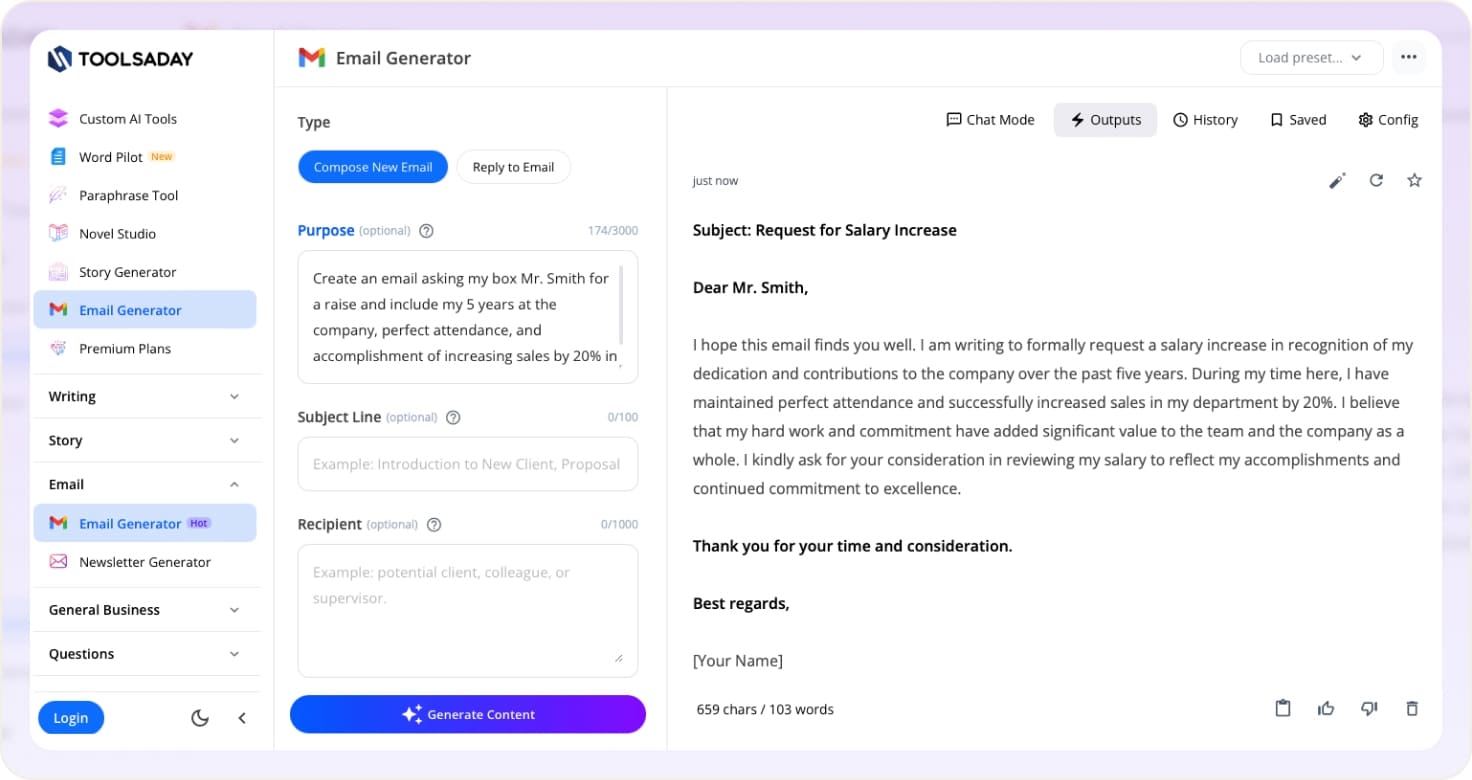Expand the Writing section in sidebar
The image size is (1472, 780).
coord(146,396)
